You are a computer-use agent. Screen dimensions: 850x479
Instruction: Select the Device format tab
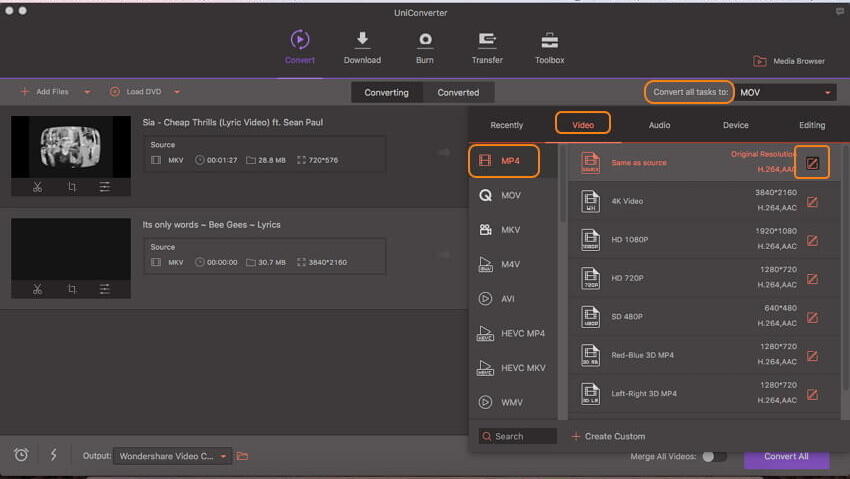point(736,125)
